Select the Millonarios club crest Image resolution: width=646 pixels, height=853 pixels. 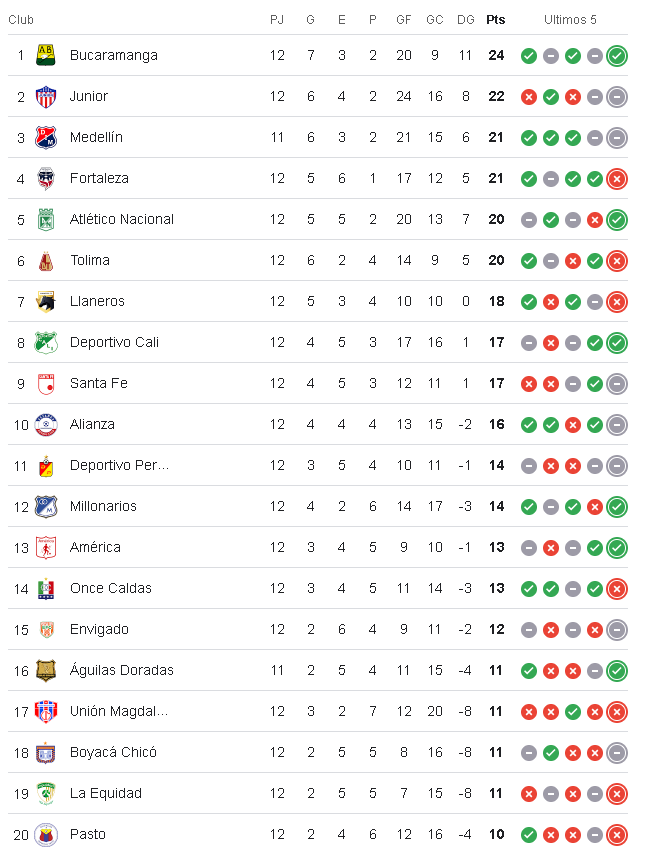coord(45,506)
